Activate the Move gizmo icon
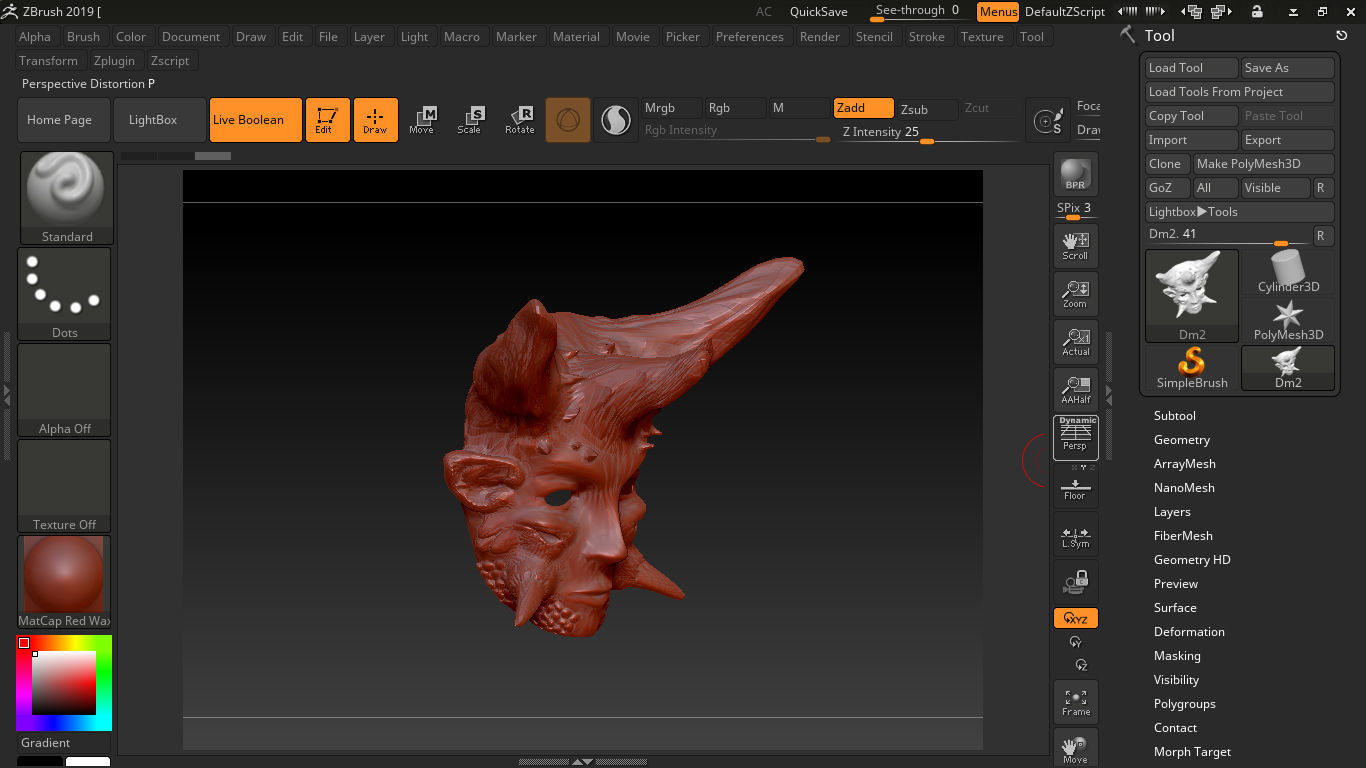 422,120
